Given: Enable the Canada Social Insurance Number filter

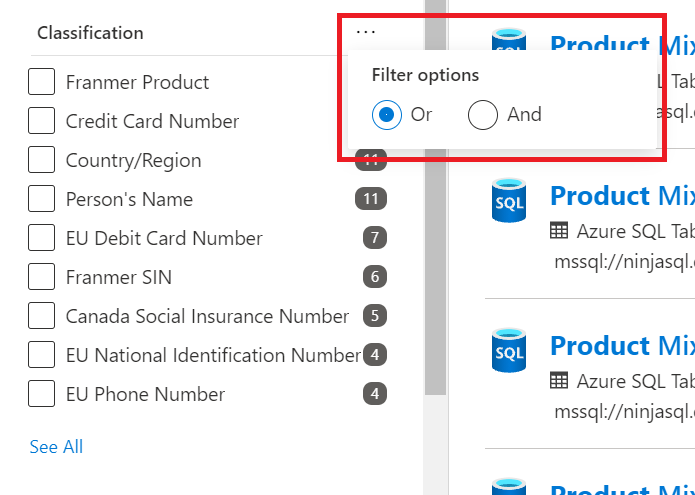Looking at the screenshot, I should click(x=42, y=316).
